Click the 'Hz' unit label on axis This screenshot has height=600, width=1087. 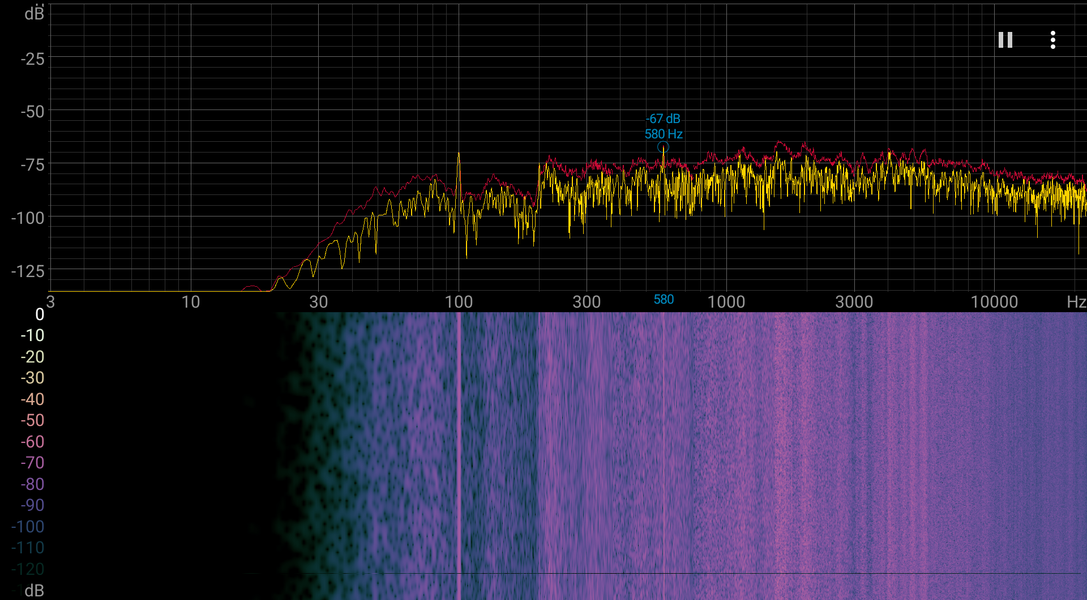click(x=1076, y=302)
